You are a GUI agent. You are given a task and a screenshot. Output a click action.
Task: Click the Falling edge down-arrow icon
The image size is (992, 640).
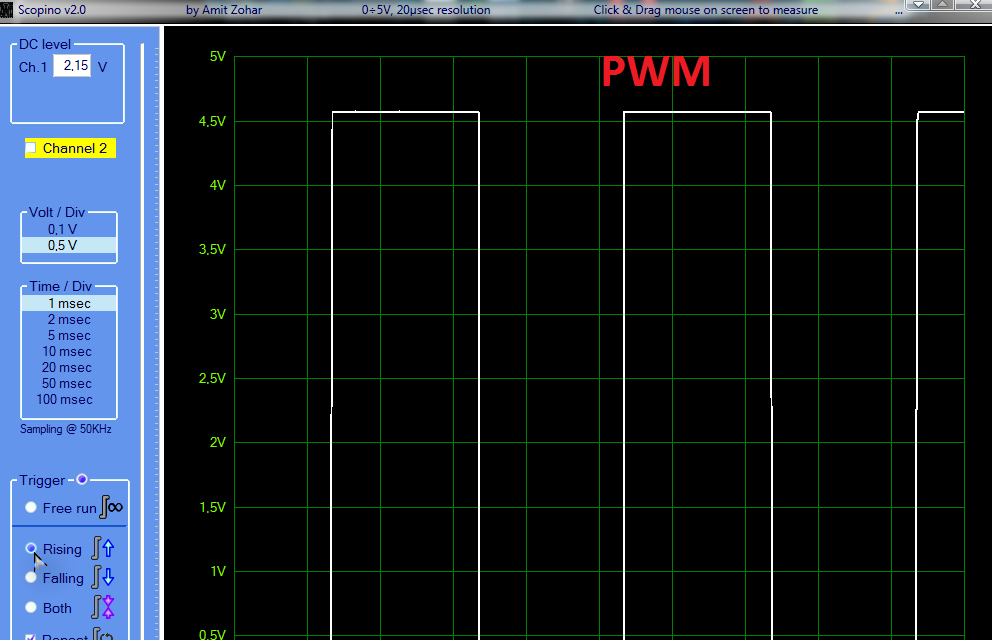[103, 577]
